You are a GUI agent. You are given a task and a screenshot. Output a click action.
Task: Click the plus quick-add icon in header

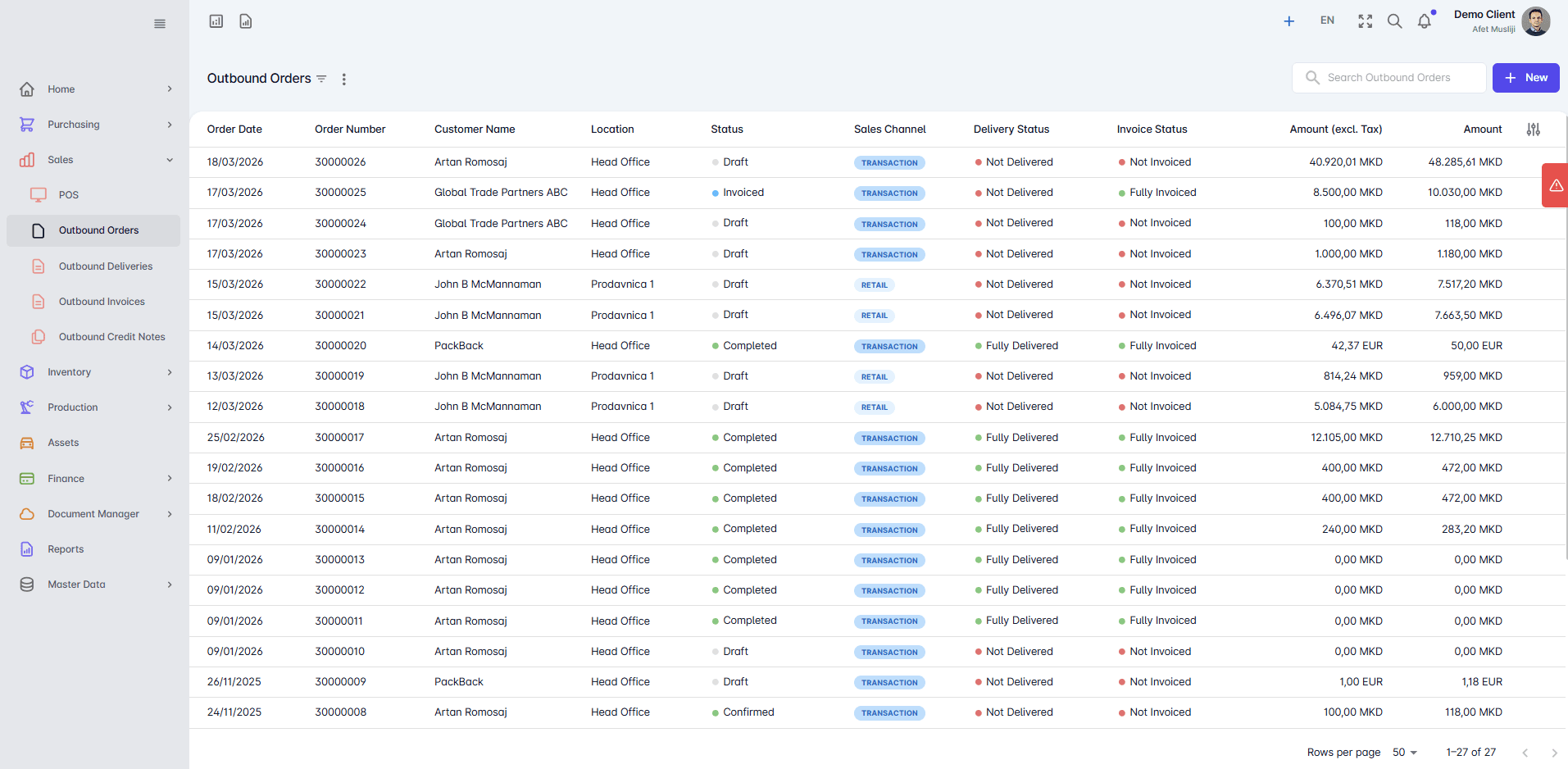pyautogui.click(x=1289, y=21)
